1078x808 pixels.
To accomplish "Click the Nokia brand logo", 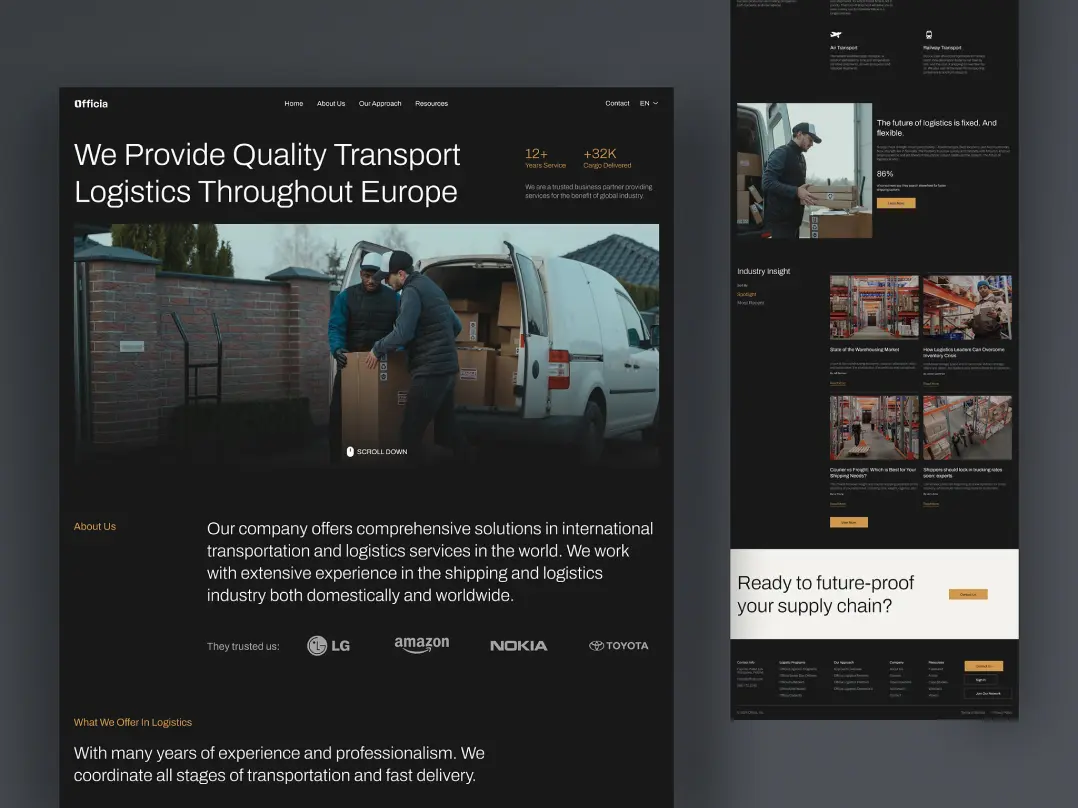I will pyautogui.click(x=518, y=646).
